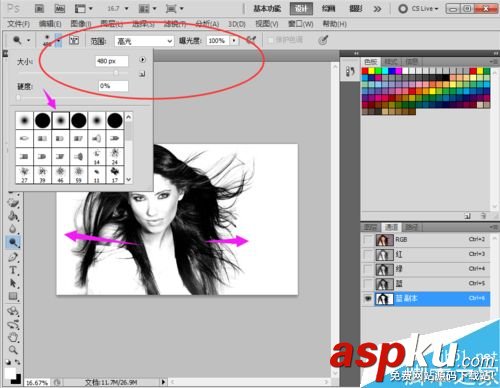Show more workspaces with the double arrow
This screenshot has width=500, height=388.
[377, 9]
